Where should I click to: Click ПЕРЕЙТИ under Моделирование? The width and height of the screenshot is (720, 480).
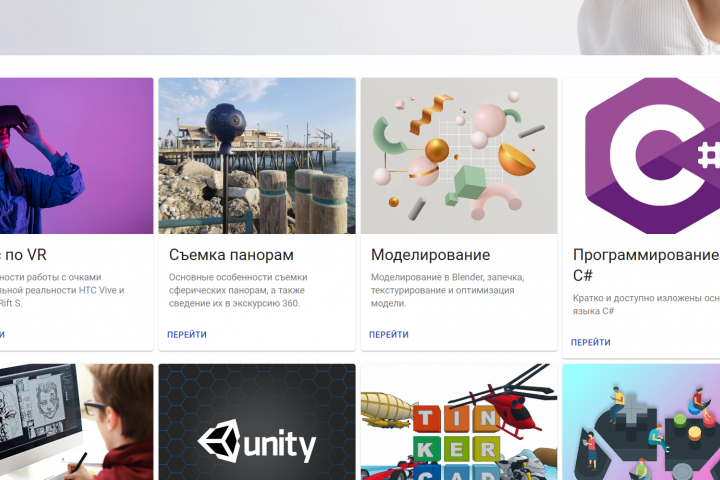(x=389, y=335)
